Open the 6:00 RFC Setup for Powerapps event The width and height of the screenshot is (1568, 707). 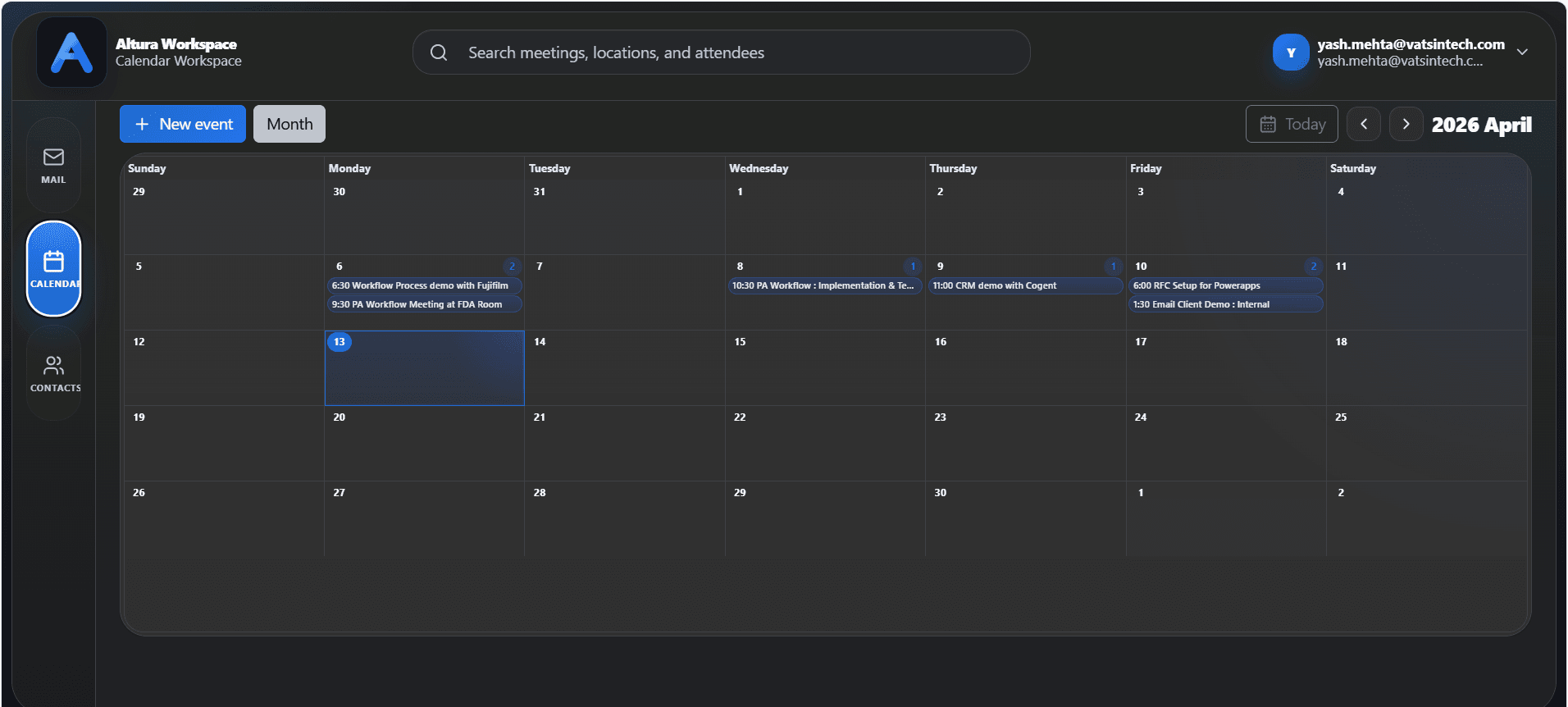click(1224, 285)
